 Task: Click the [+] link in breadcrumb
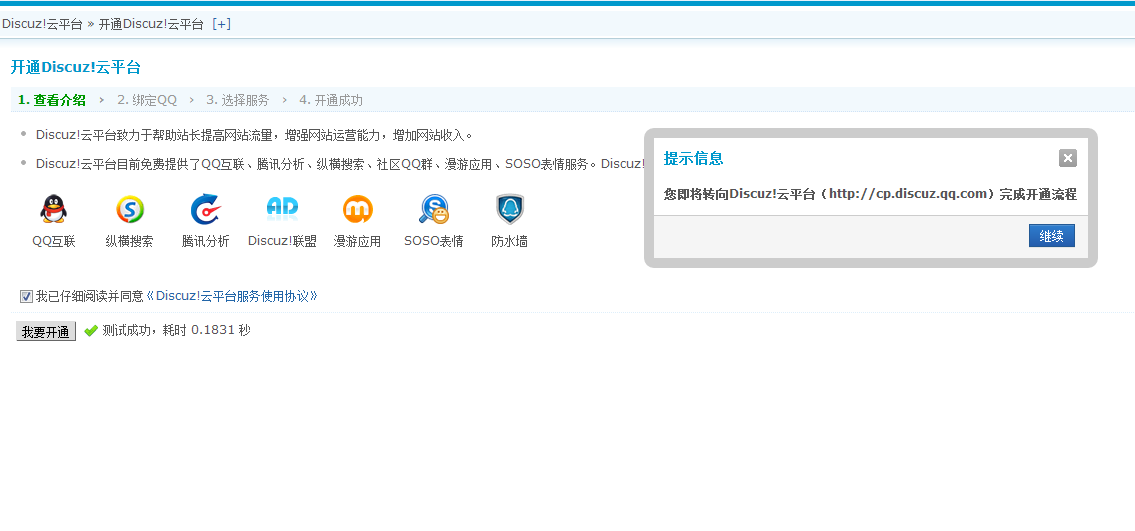point(221,24)
